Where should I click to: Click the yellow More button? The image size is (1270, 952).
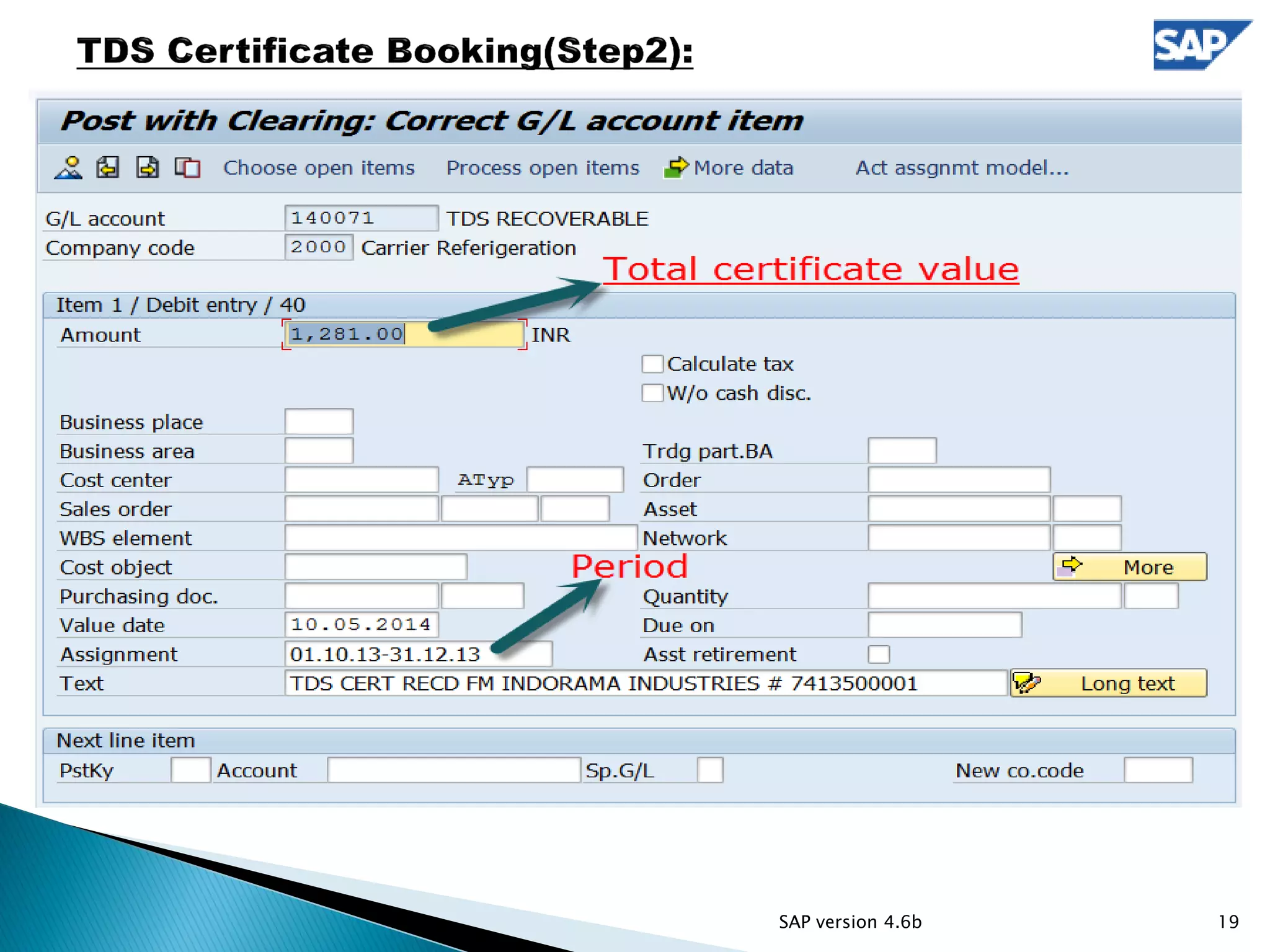pos(1130,567)
